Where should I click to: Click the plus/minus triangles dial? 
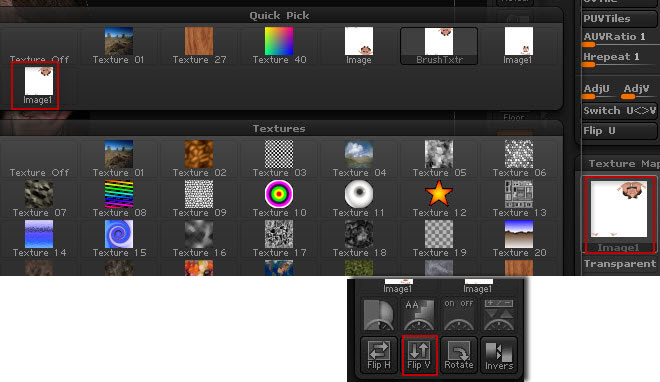[499, 315]
